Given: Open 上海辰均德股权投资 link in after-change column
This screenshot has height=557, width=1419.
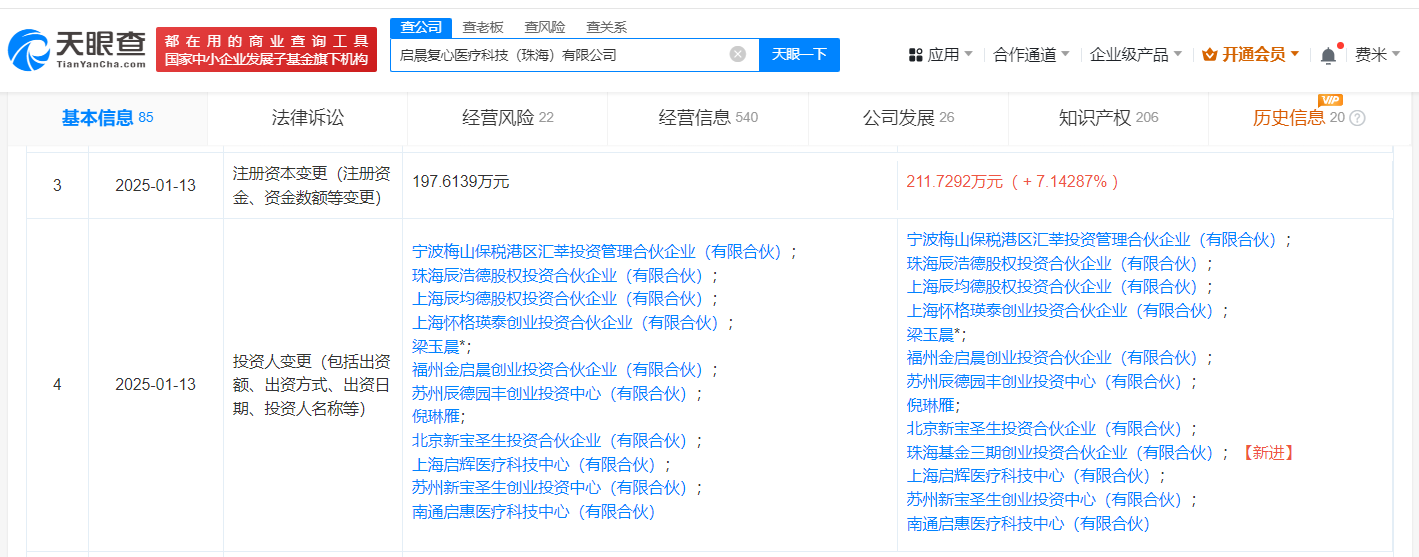Looking at the screenshot, I should 1054,287.
